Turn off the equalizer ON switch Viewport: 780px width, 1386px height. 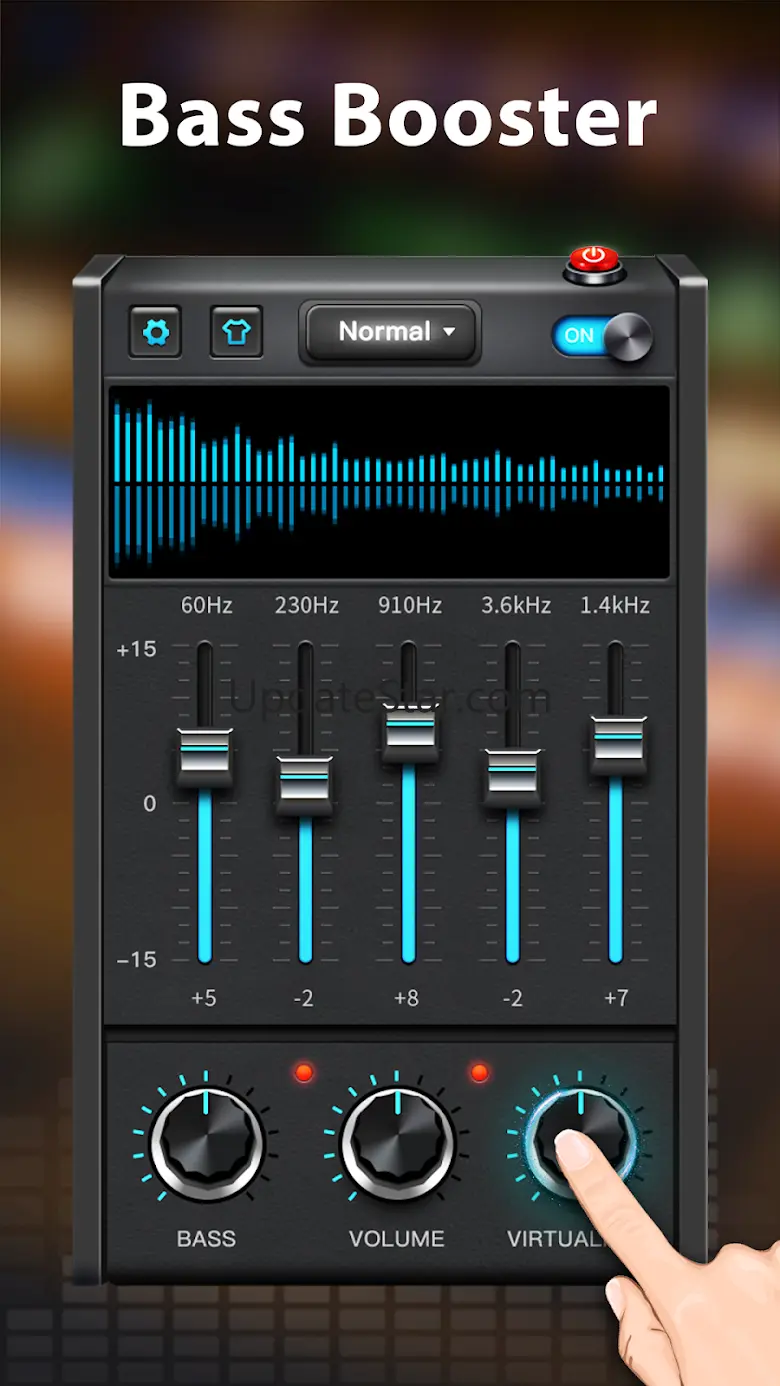[x=601, y=336]
